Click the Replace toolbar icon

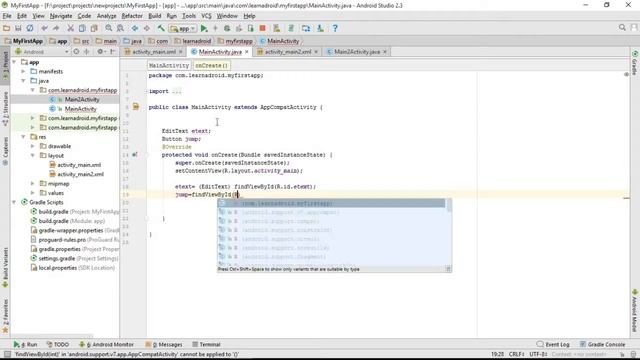click(x=120, y=28)
